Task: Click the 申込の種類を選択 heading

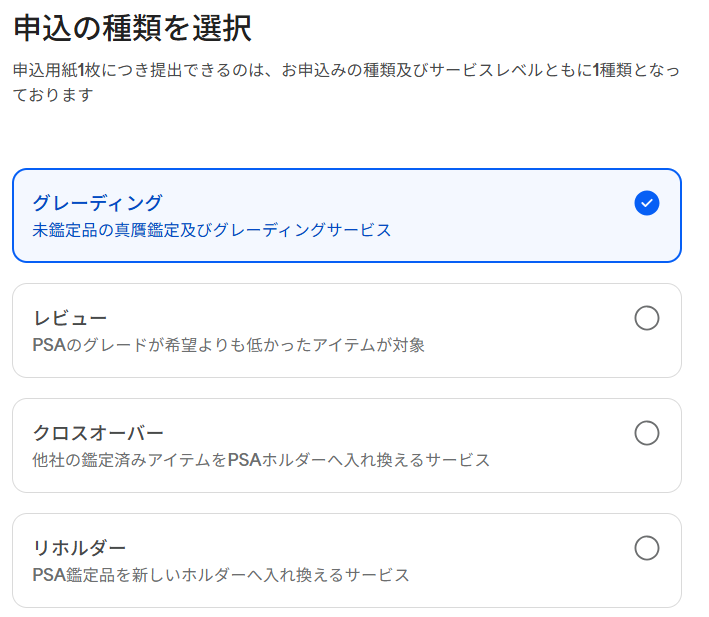Action: [132, 28]
